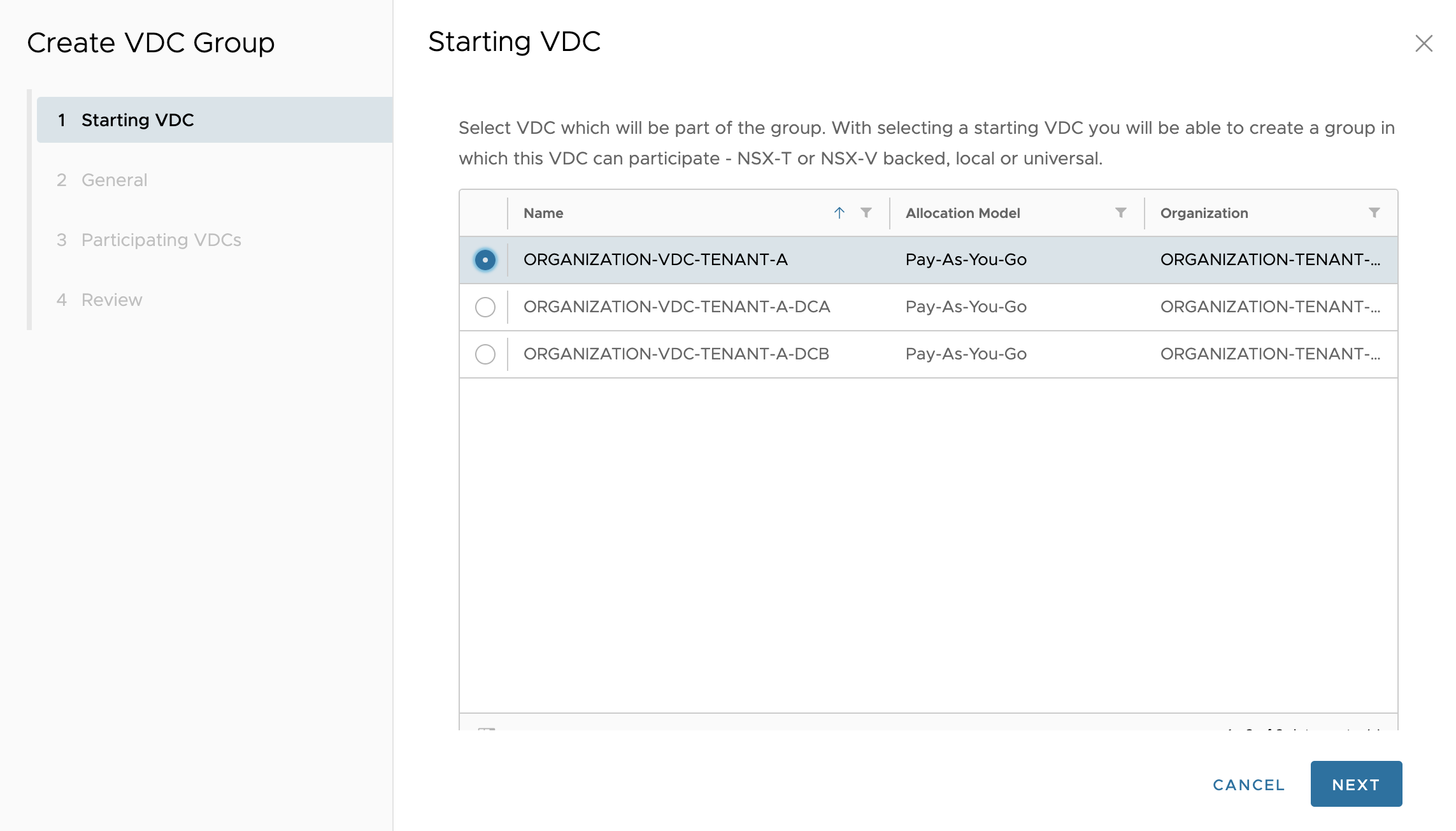Image resolution: width=1456 pixels, height=831 pixels.
Task: Open the Review wizard step
Action: pyautogui.click(x=111, y=300)
